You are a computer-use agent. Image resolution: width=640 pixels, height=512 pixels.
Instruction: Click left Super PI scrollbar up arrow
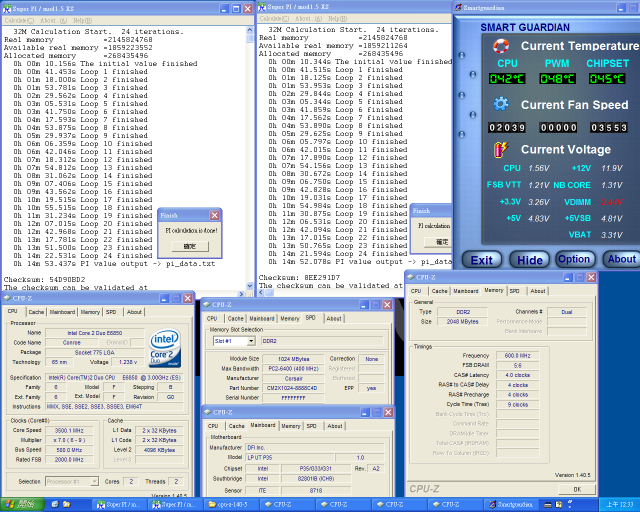click(250, 30)
